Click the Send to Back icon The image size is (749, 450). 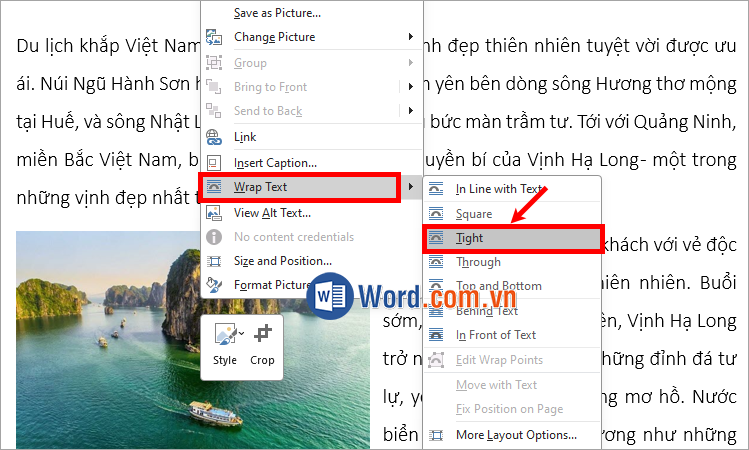click(x=214, y=110)
